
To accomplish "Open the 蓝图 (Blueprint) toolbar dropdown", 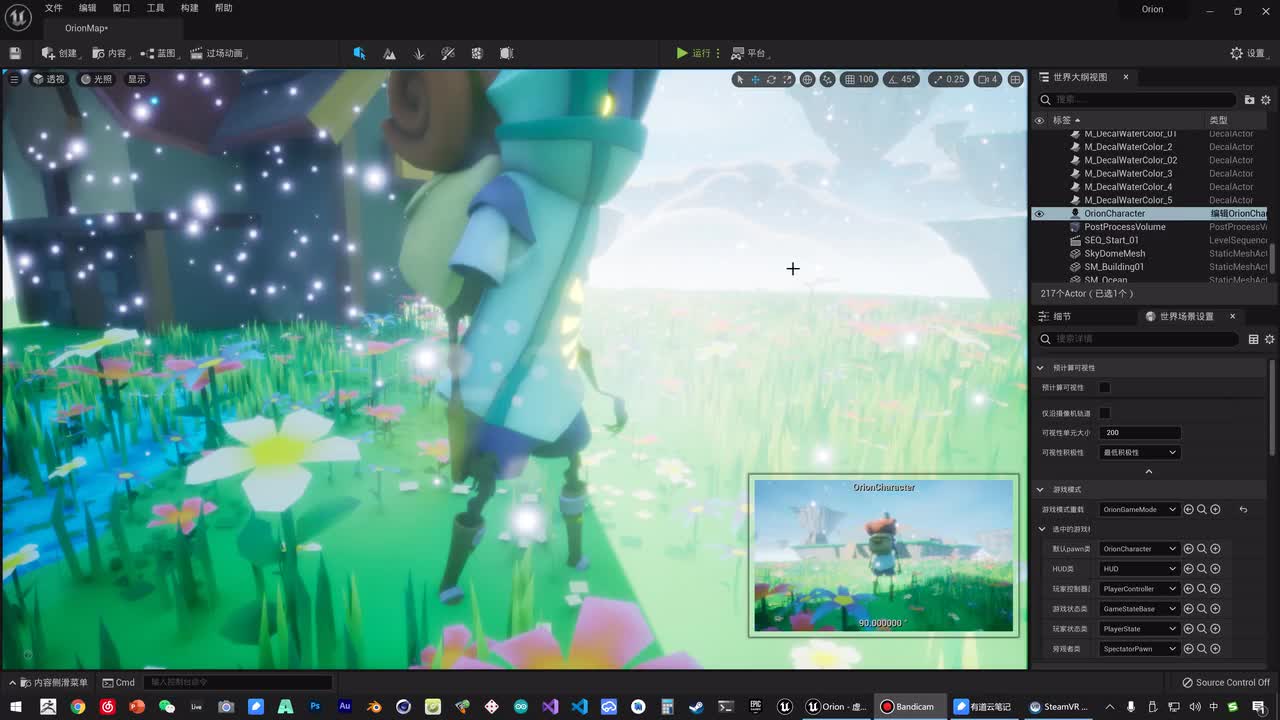I will coord(158,53).
